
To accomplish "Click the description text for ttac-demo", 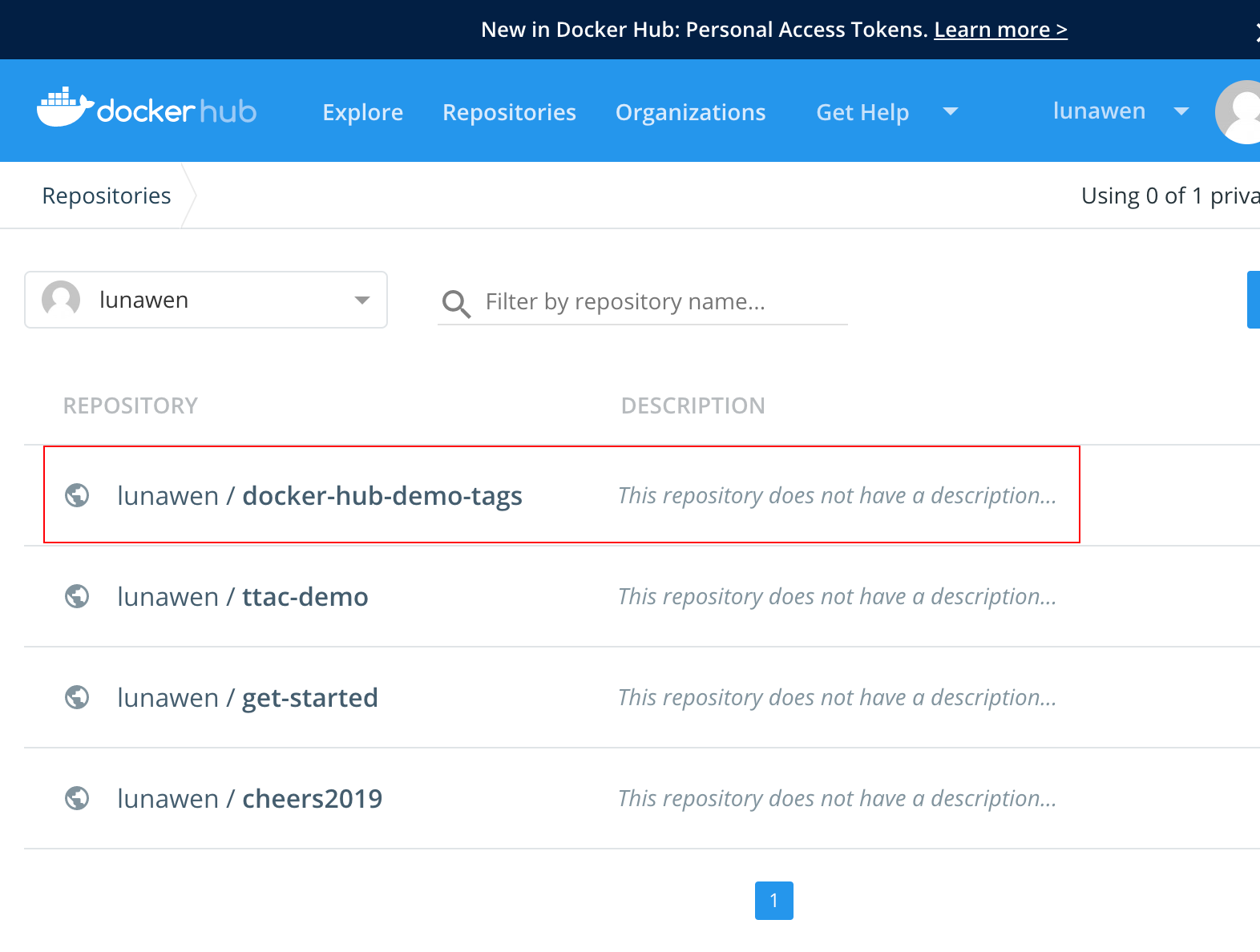I will [838, 597].
